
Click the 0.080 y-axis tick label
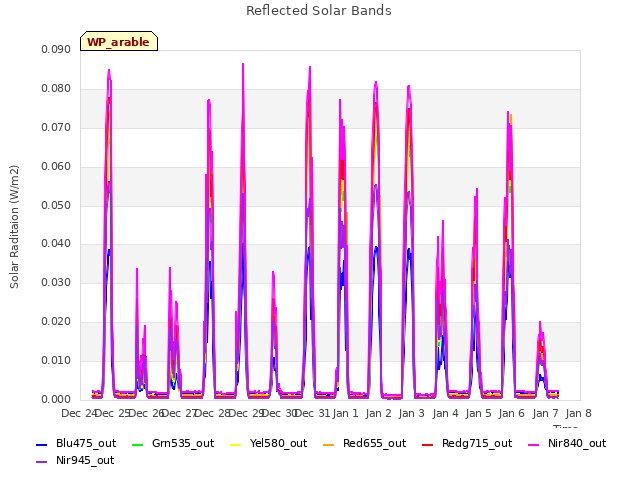(x=56, y=89)
